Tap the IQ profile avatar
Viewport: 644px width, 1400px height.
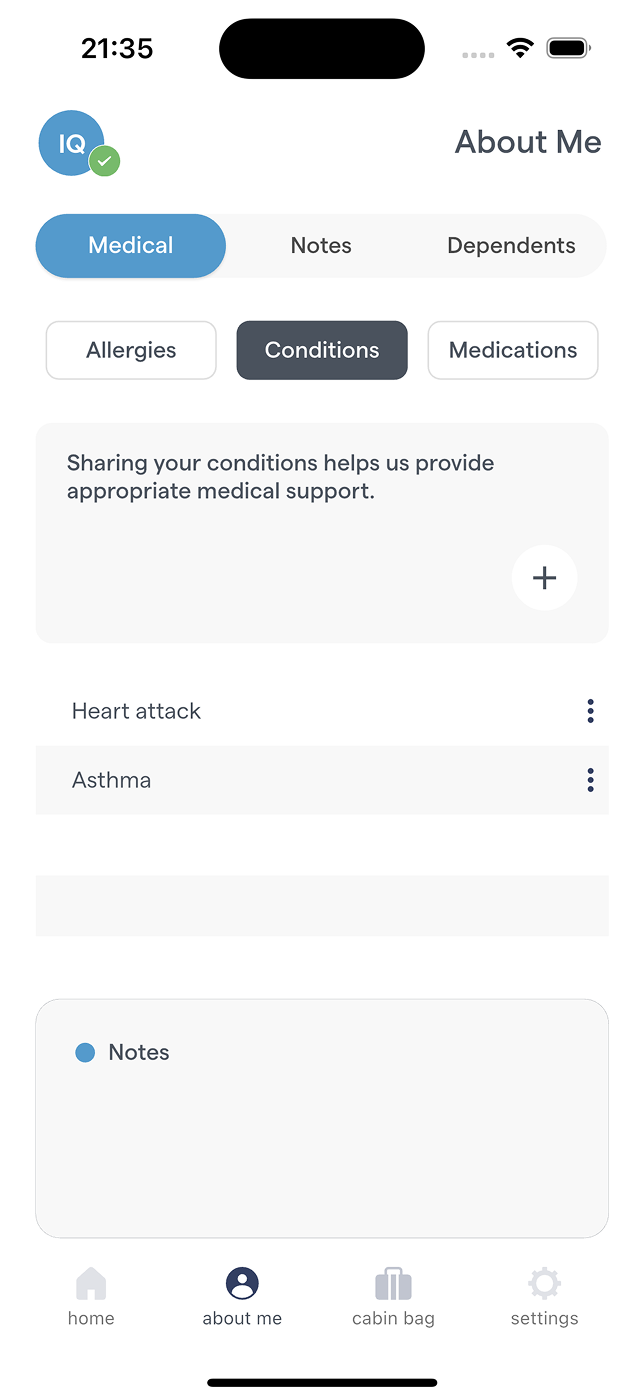tap(70, 143)
